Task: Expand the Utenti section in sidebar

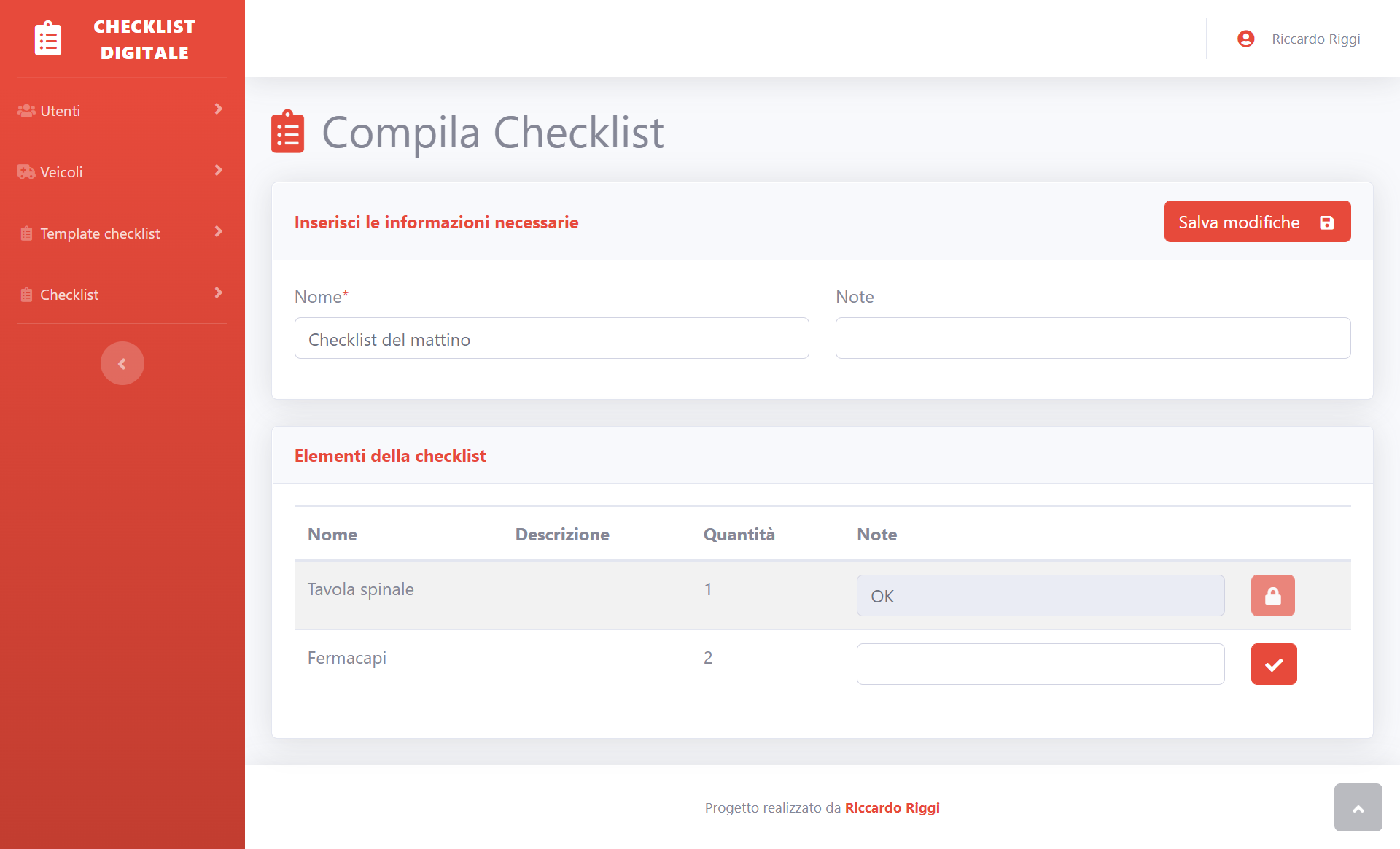Action: pos(122,110)
